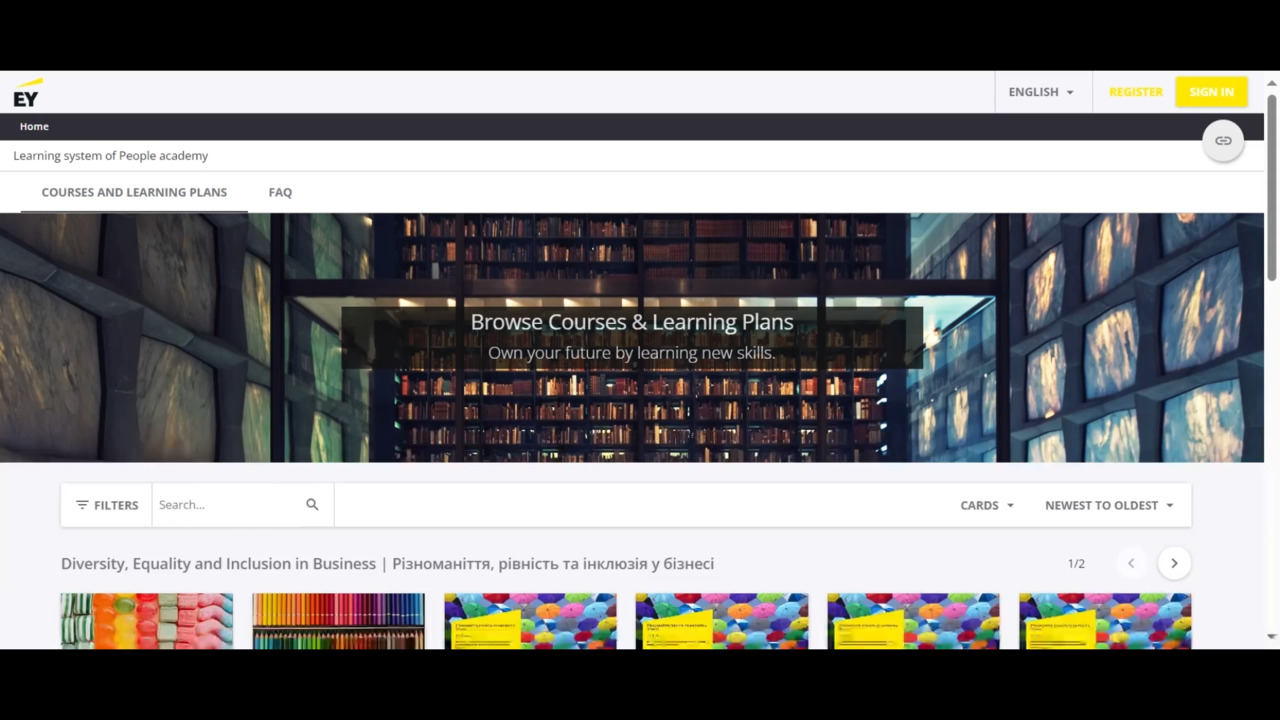Open the Newest to Oldest sort dropdown
Screen dimensions: 1280x720
tap(1108, 505)
